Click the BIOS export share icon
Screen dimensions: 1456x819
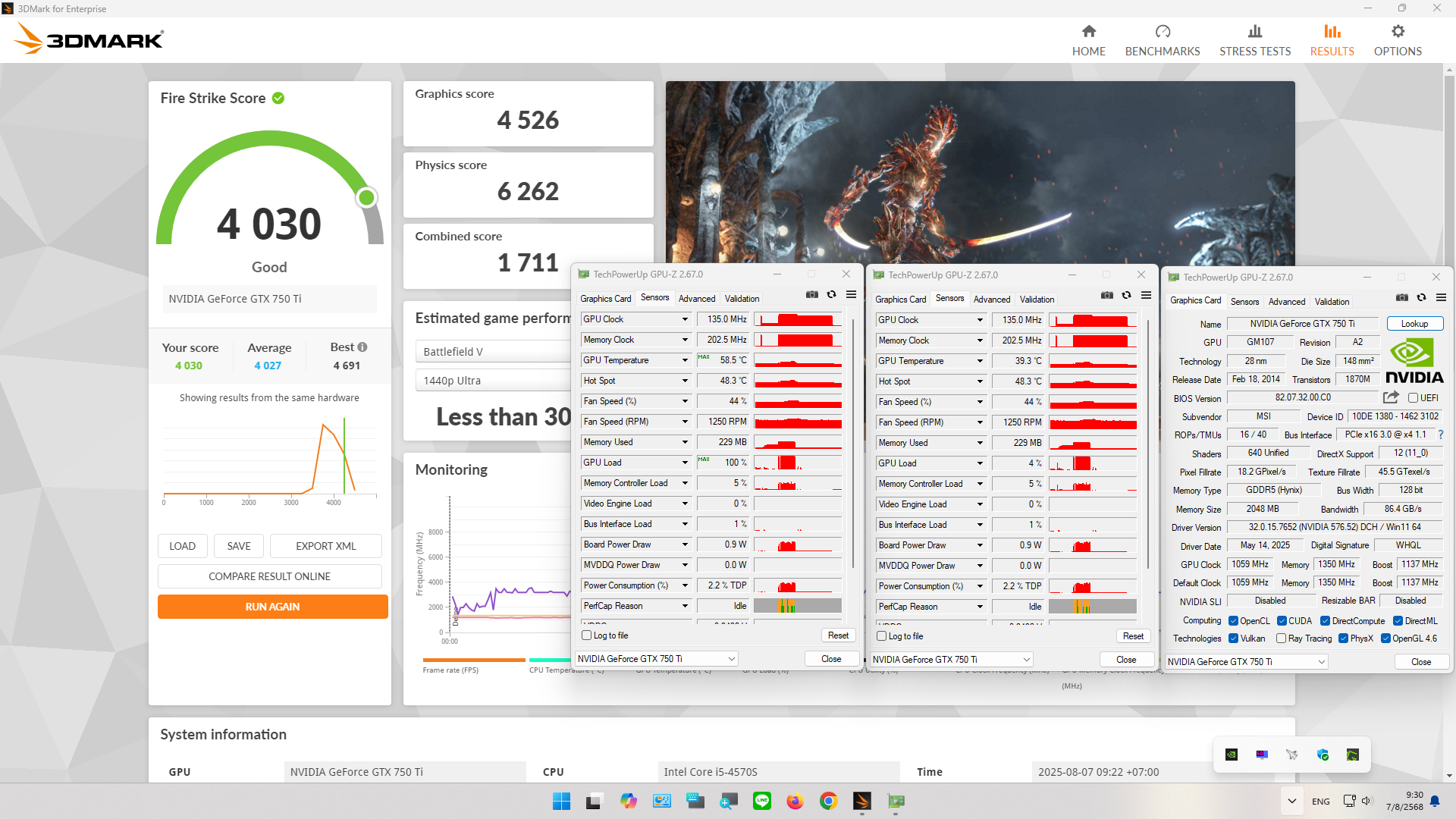(1390, 397)
